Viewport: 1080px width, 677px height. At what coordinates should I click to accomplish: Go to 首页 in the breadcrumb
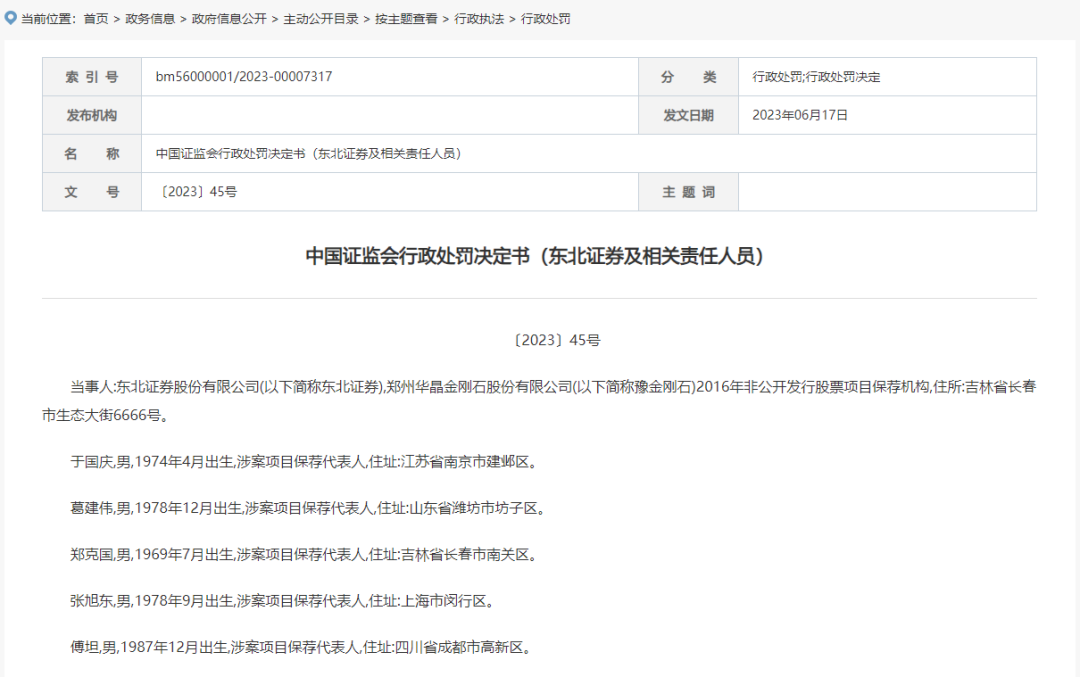click(x=96, y=19)
